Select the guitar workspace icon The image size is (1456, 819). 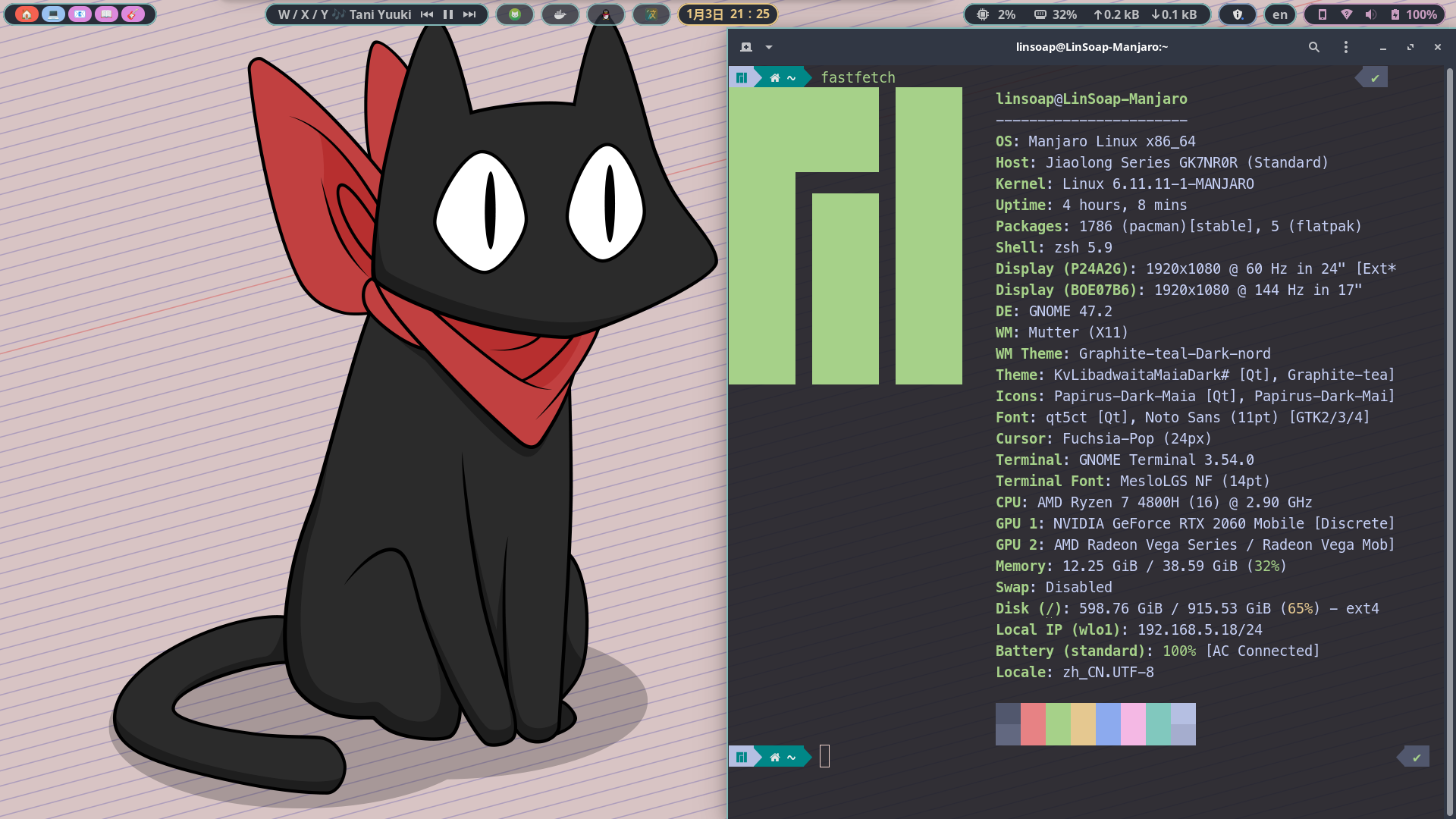(133, 14)
